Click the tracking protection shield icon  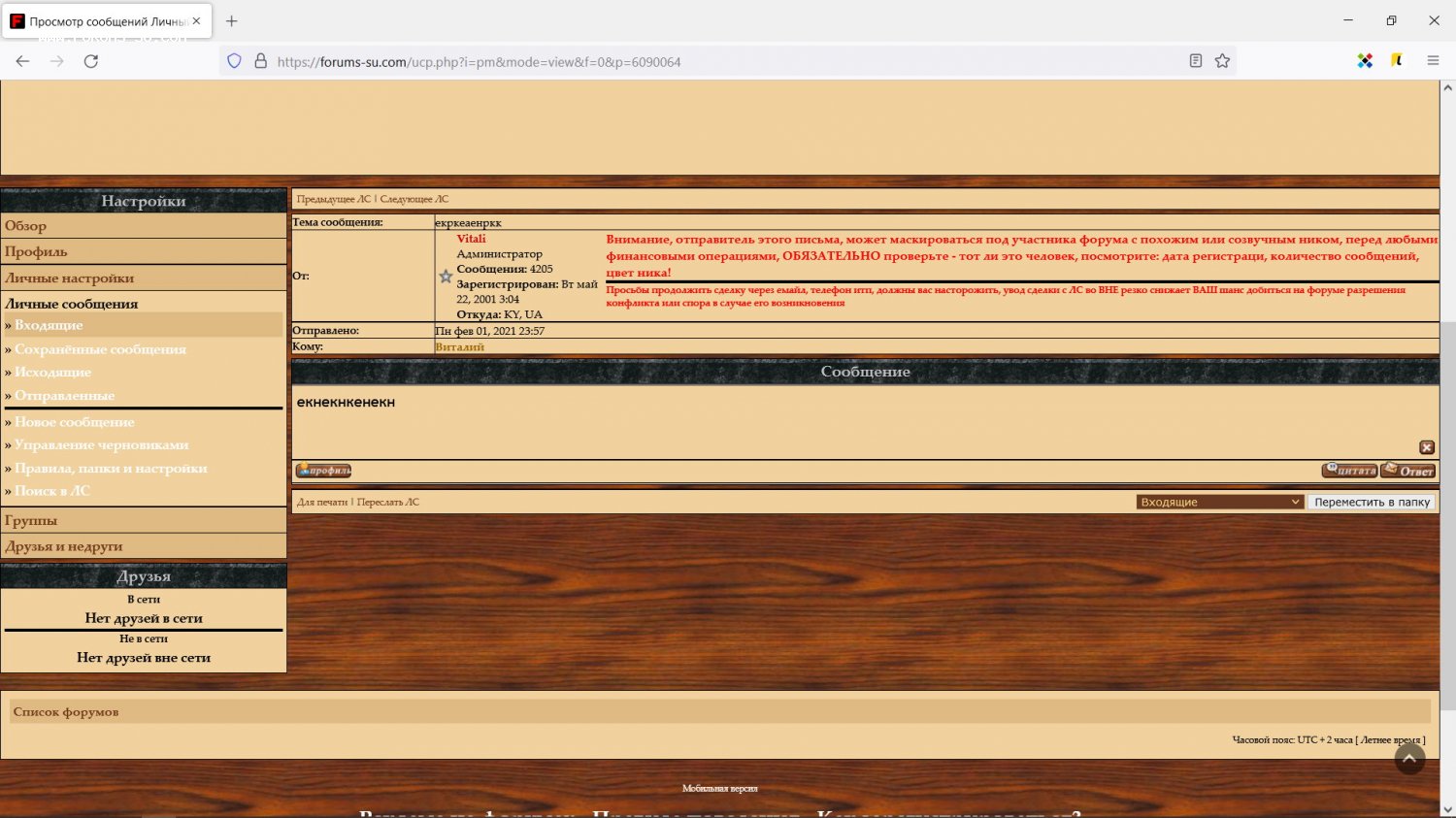click(234, 61)
